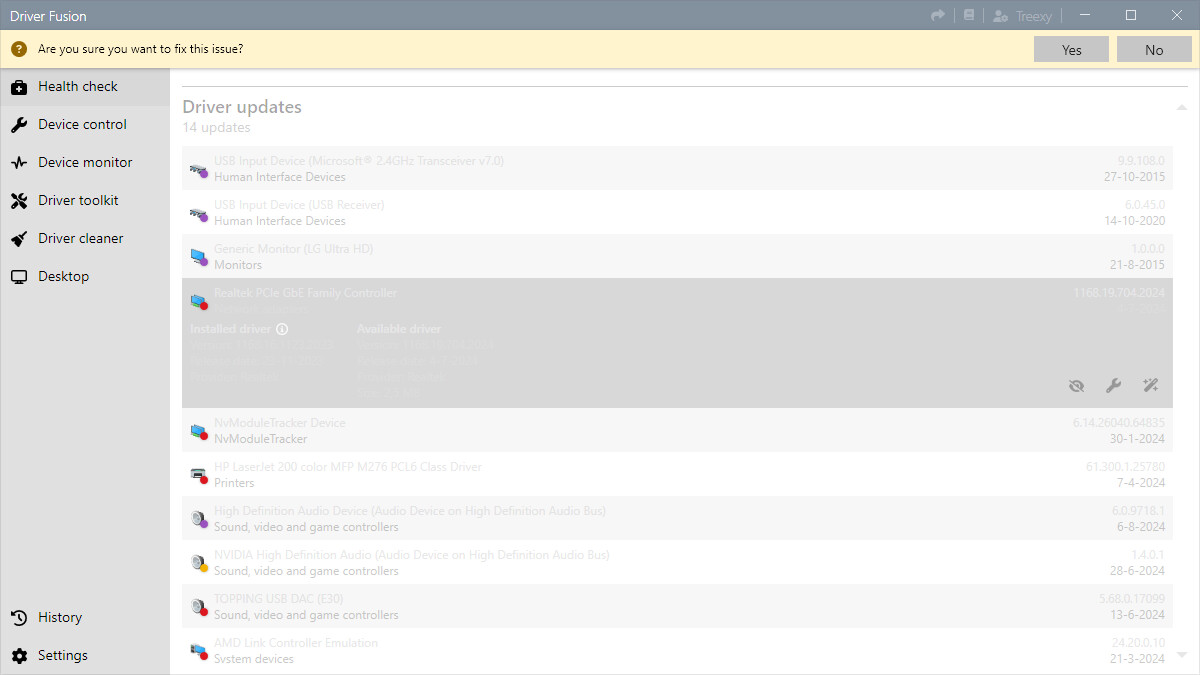This screenshot has width=1200, height=675.
Task: Select High Definition Audio Device row
Action: [x=677, y=518]
